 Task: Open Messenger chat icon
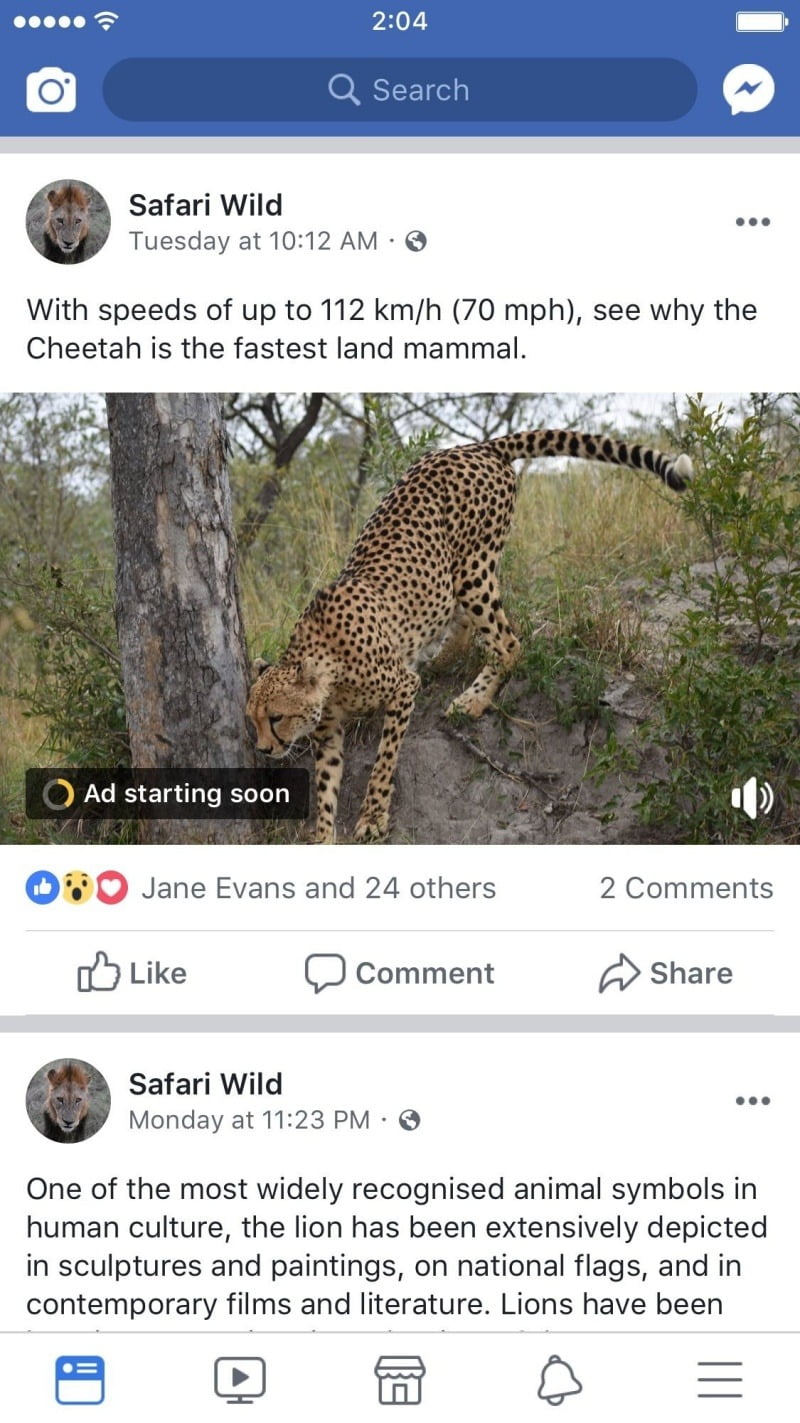click(748, 91)
